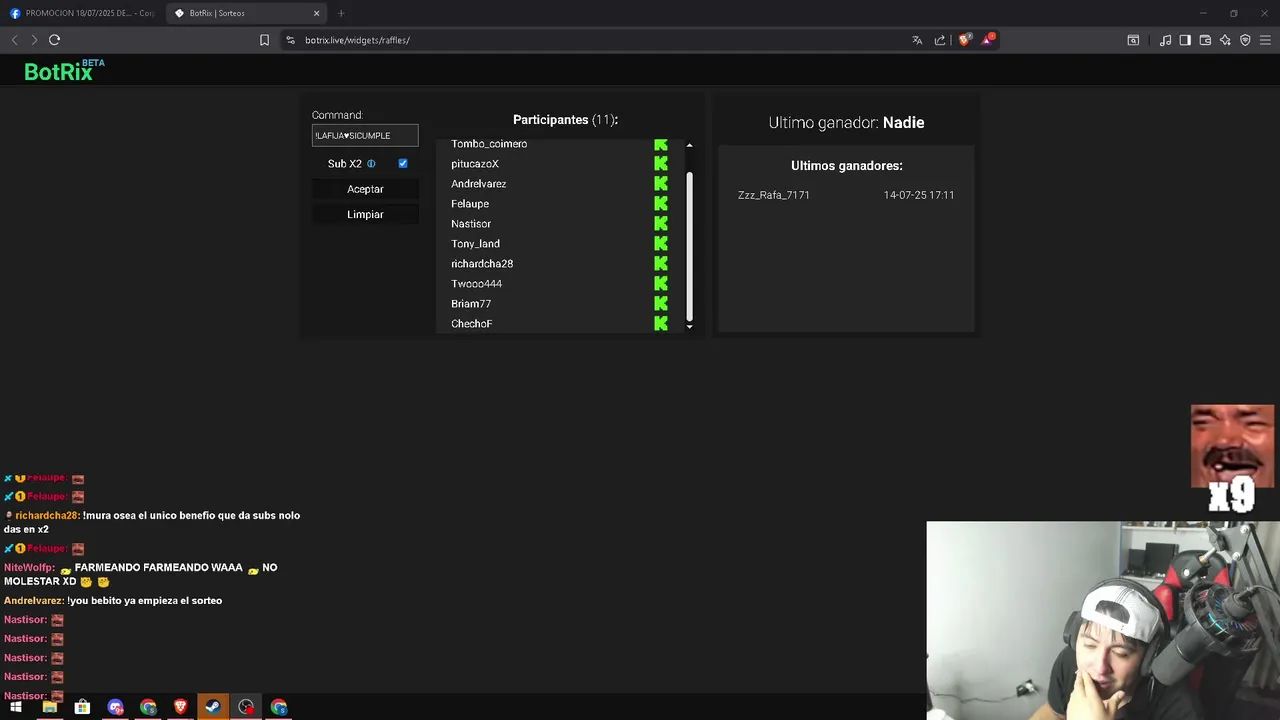The height and width of the screenshot is (720, 1280).
Task: Click participant name Tombo_coimero
Action: point(489,144)
